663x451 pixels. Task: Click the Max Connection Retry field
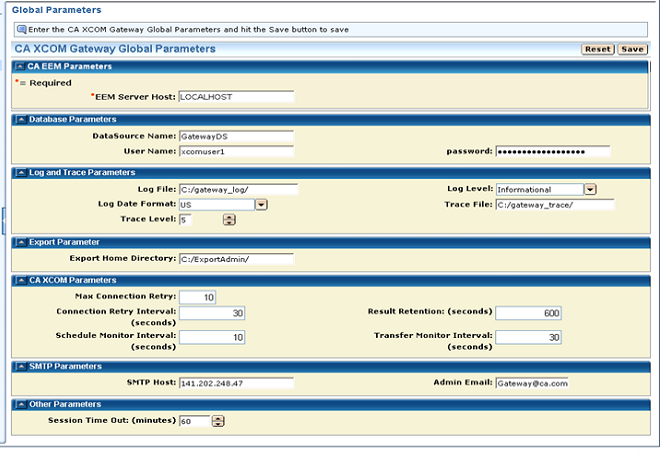coord(197,297)
